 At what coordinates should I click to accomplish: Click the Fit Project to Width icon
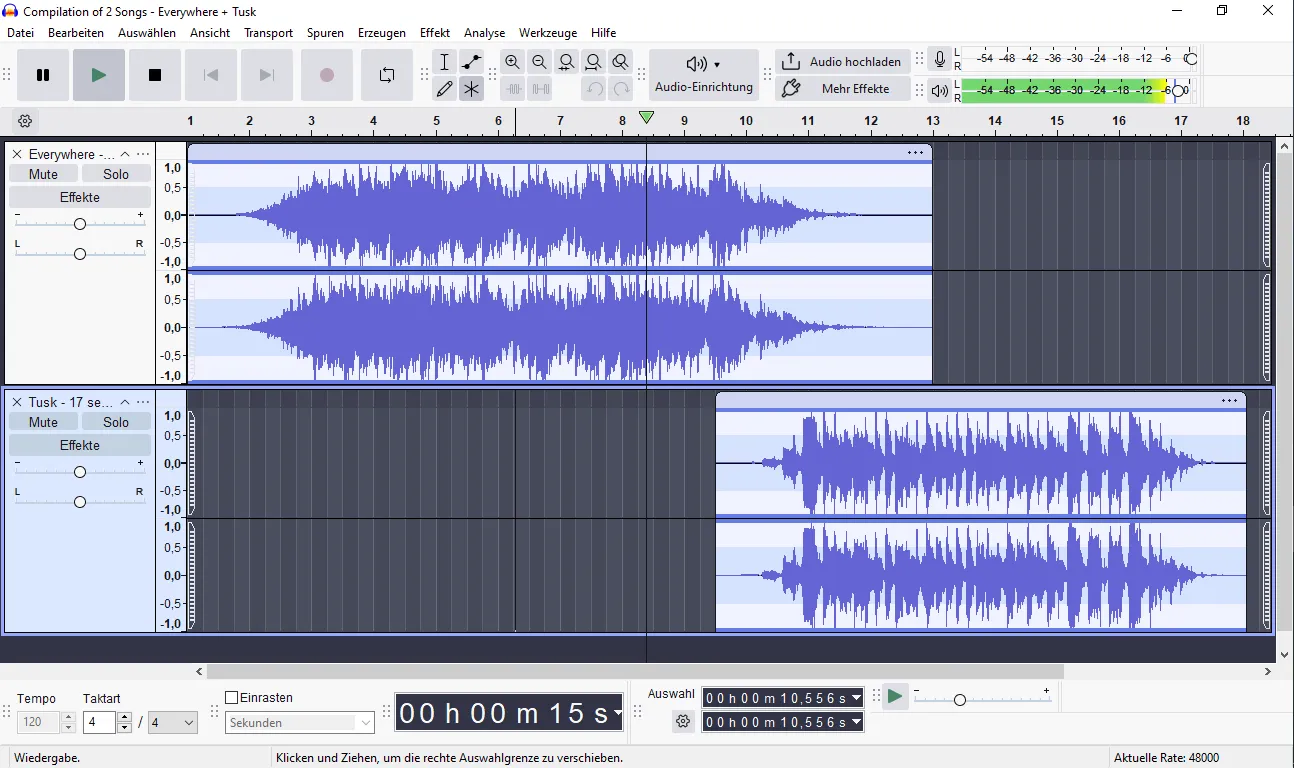click(x=594, y=61)
